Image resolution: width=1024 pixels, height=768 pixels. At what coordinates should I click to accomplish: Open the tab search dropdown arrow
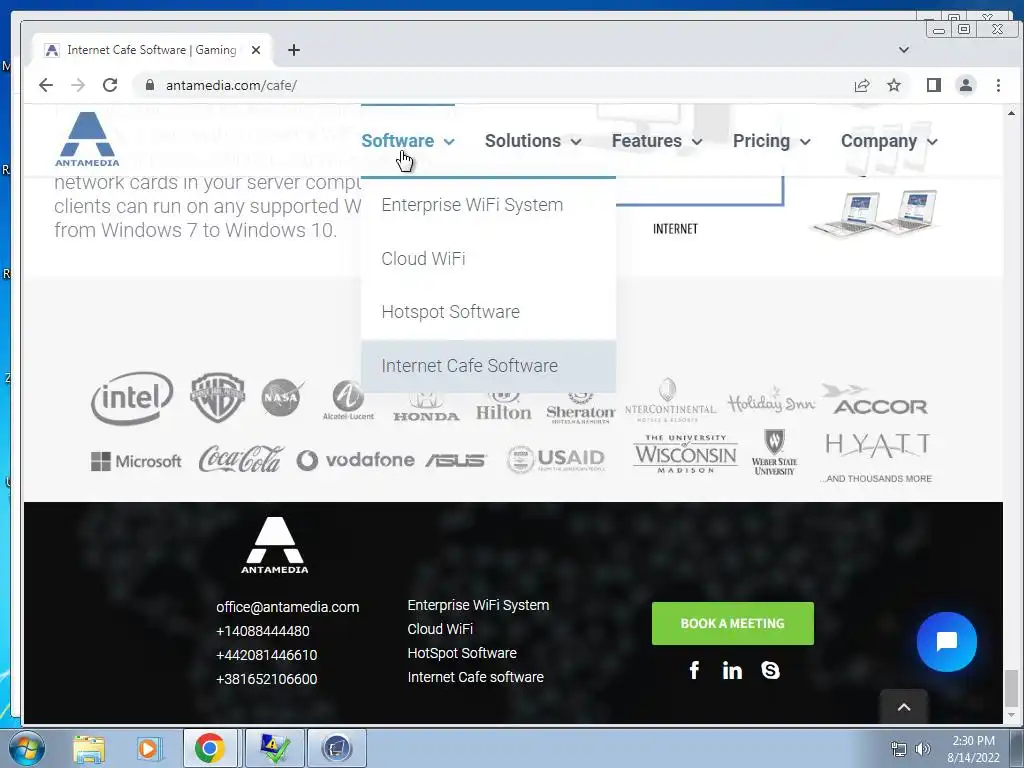click(x=904, y=50)
